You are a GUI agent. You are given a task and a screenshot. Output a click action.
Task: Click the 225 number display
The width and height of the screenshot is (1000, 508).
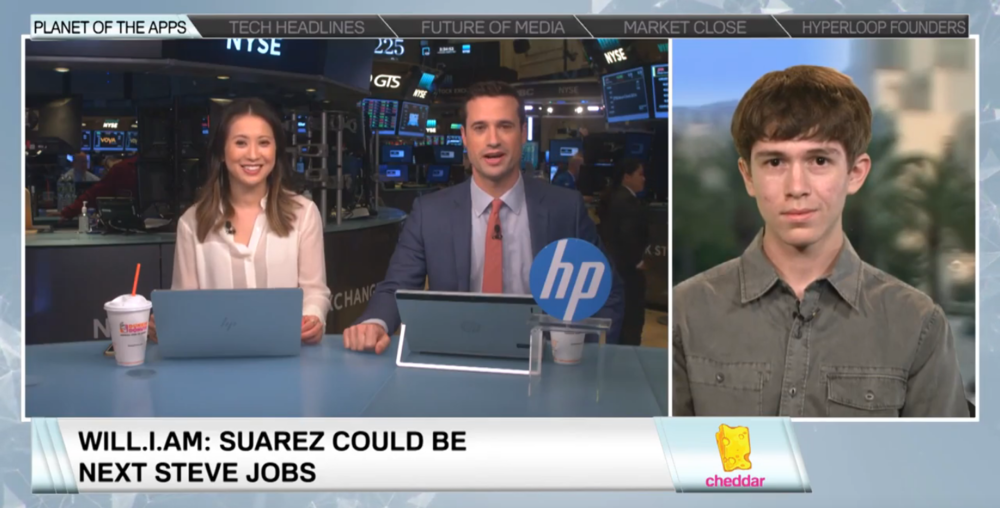tap(389, 47)
